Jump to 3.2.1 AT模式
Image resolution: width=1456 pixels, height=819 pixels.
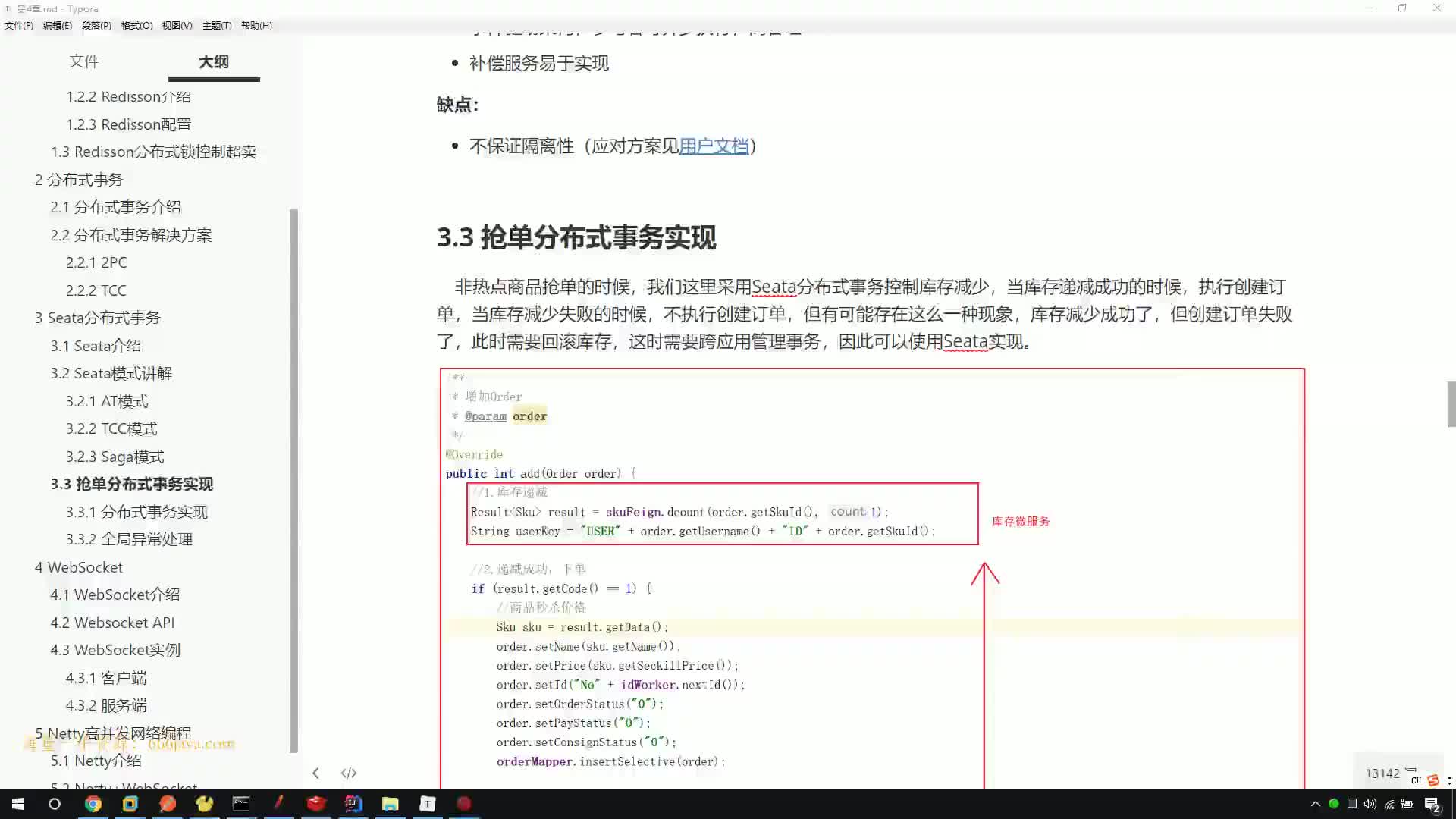[107, 401]
